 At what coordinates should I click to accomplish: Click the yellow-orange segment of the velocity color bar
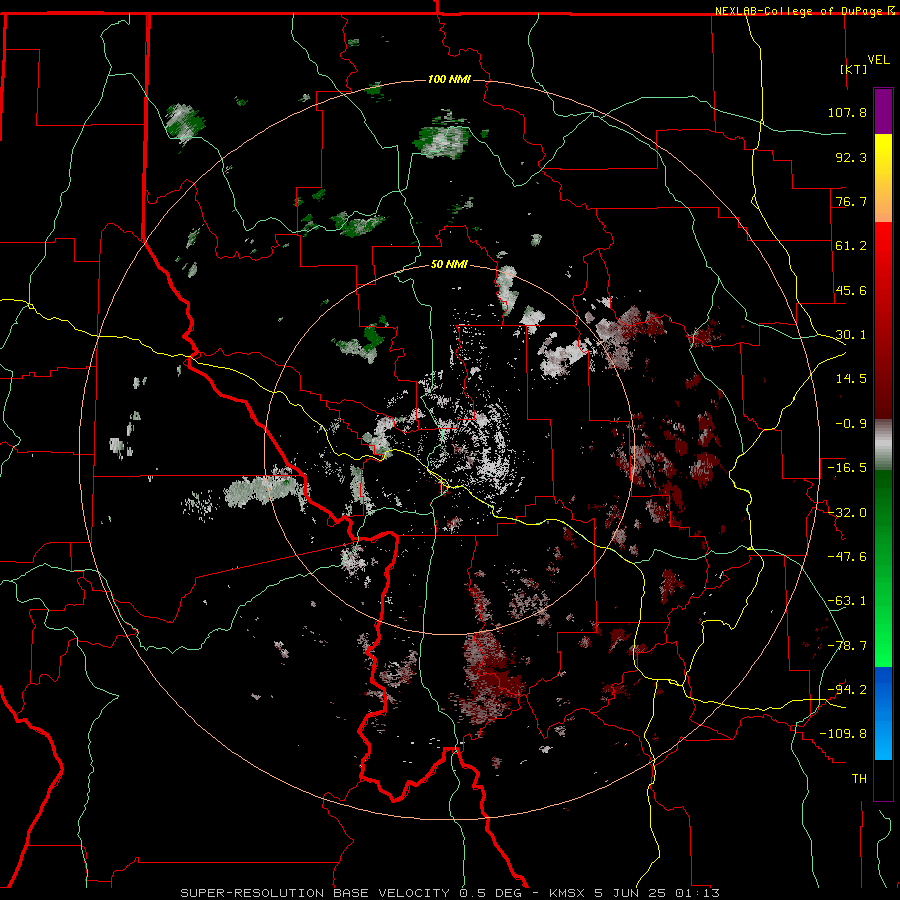883,178
